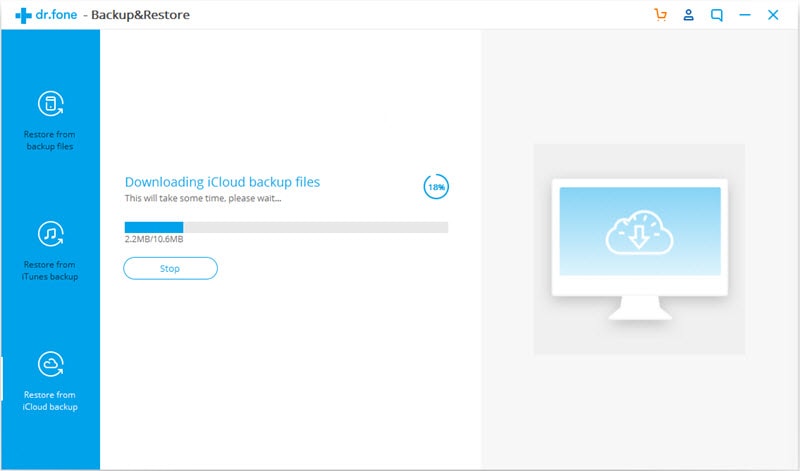Click the dr.fone plus logo
The height and width of the screenshot is (471, 800).
pyautogui.click(x=23, y=15)
